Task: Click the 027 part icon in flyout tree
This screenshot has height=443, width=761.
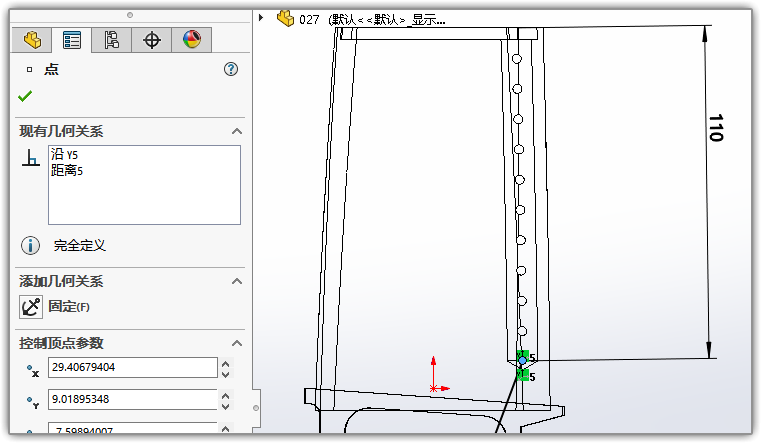Action: click(x=285, y=18)
